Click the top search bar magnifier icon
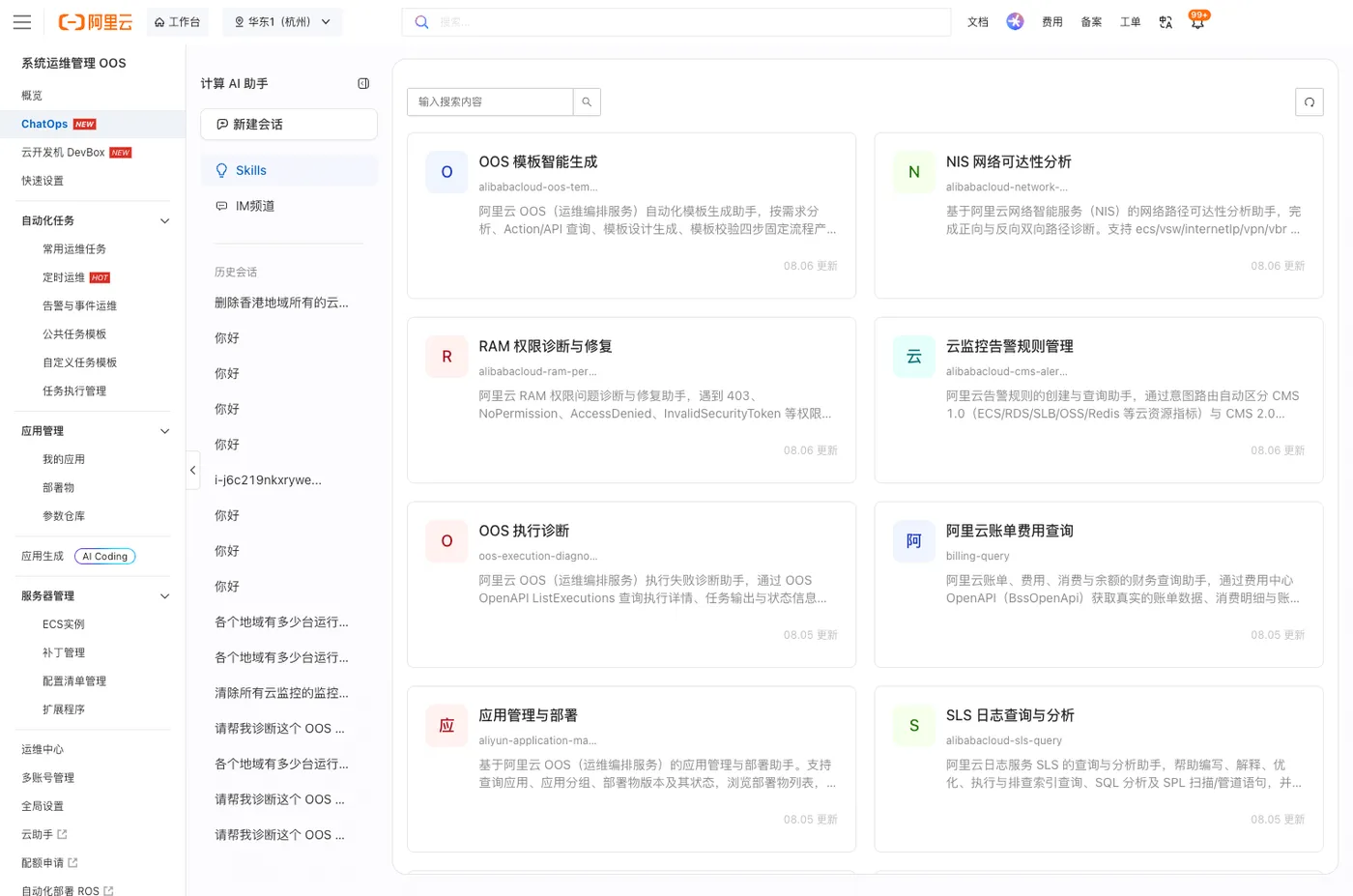The image size is (1353, 896). tap(421, 22)
